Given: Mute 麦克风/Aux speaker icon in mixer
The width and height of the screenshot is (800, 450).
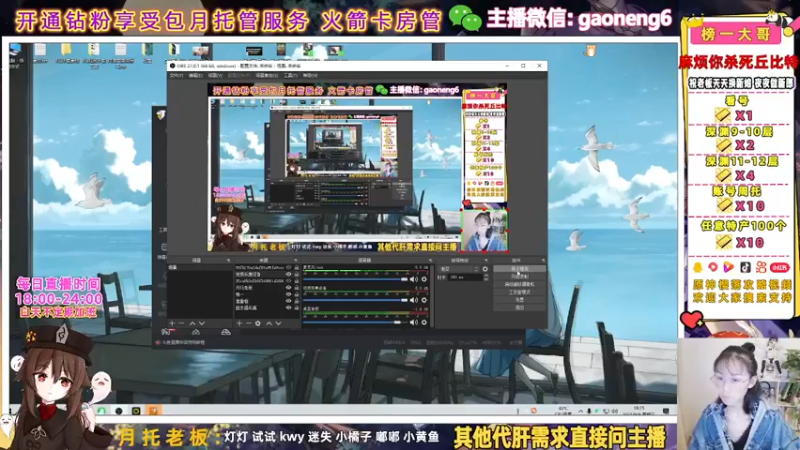Looking at the screenshot, I should click(414, 279).
